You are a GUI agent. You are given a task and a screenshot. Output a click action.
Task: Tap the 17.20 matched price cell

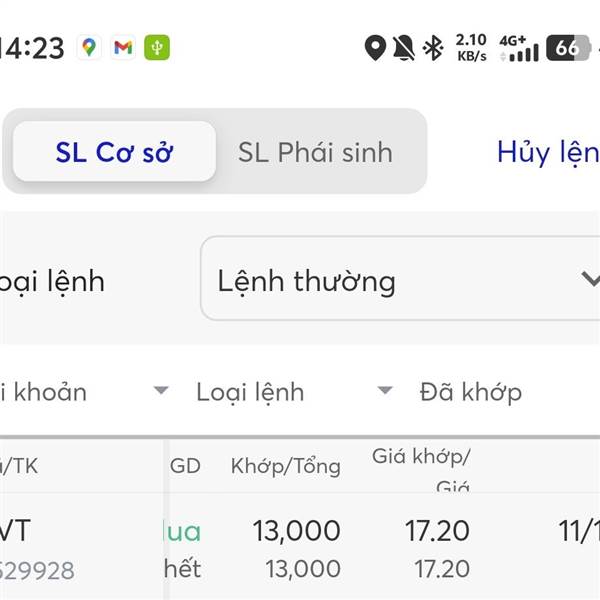(437, 531)
